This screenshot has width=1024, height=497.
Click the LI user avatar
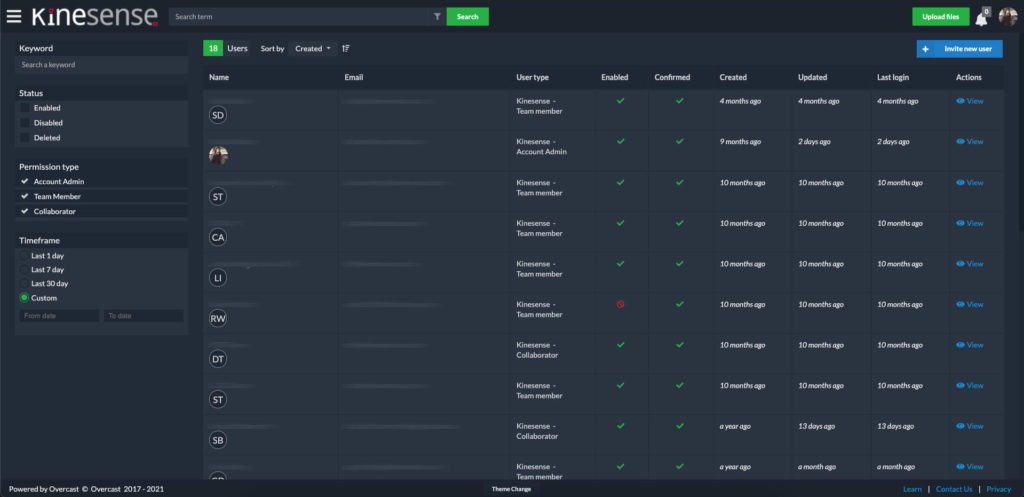218,278
